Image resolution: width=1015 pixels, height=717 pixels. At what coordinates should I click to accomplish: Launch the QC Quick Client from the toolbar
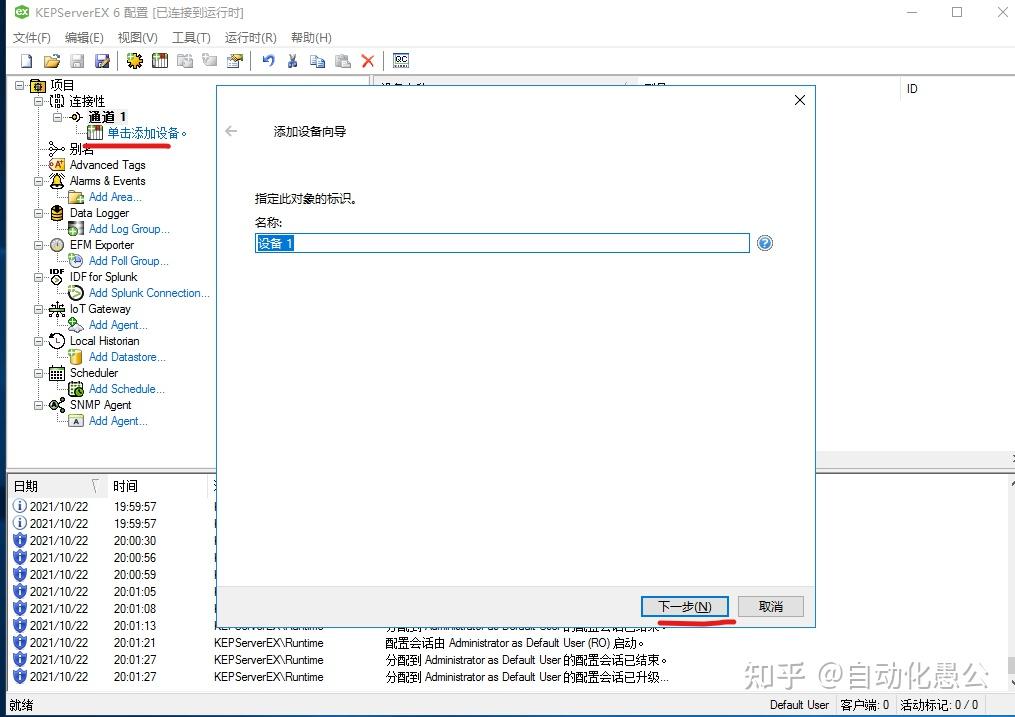pos(400,60)
